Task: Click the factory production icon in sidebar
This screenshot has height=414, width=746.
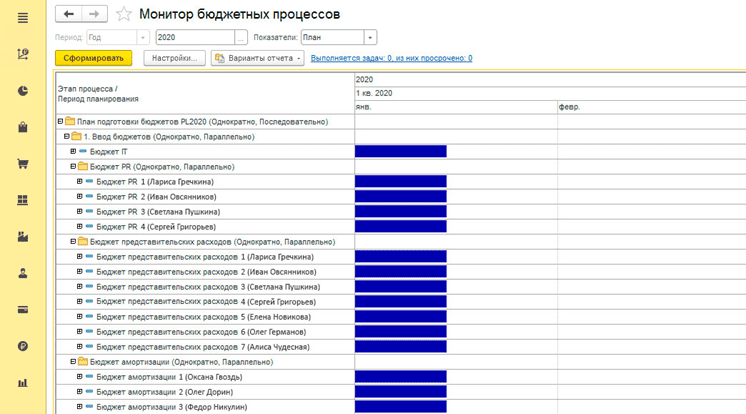Action: (23, 237)
